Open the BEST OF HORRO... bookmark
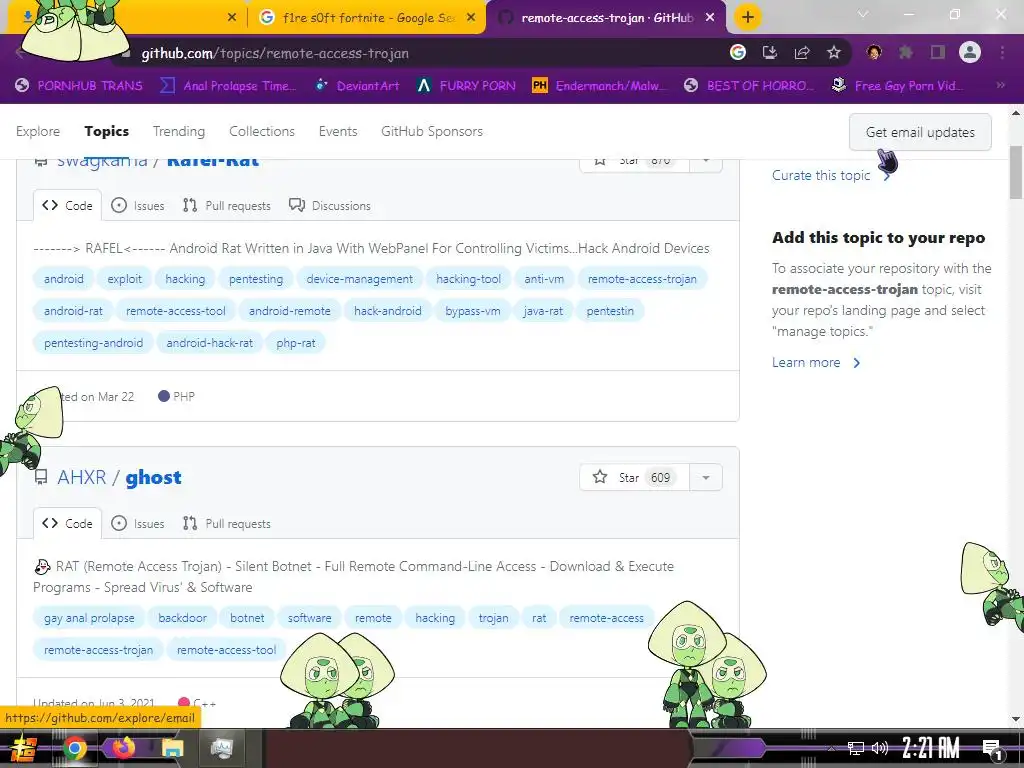This screenshot has height=768, width=1024. [x=749, y=86]
